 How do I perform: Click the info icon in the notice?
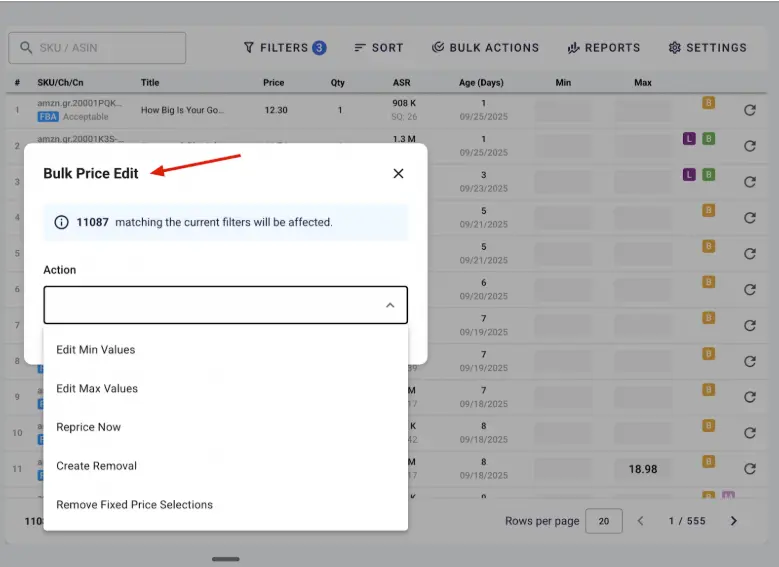(x=61, y=222)
